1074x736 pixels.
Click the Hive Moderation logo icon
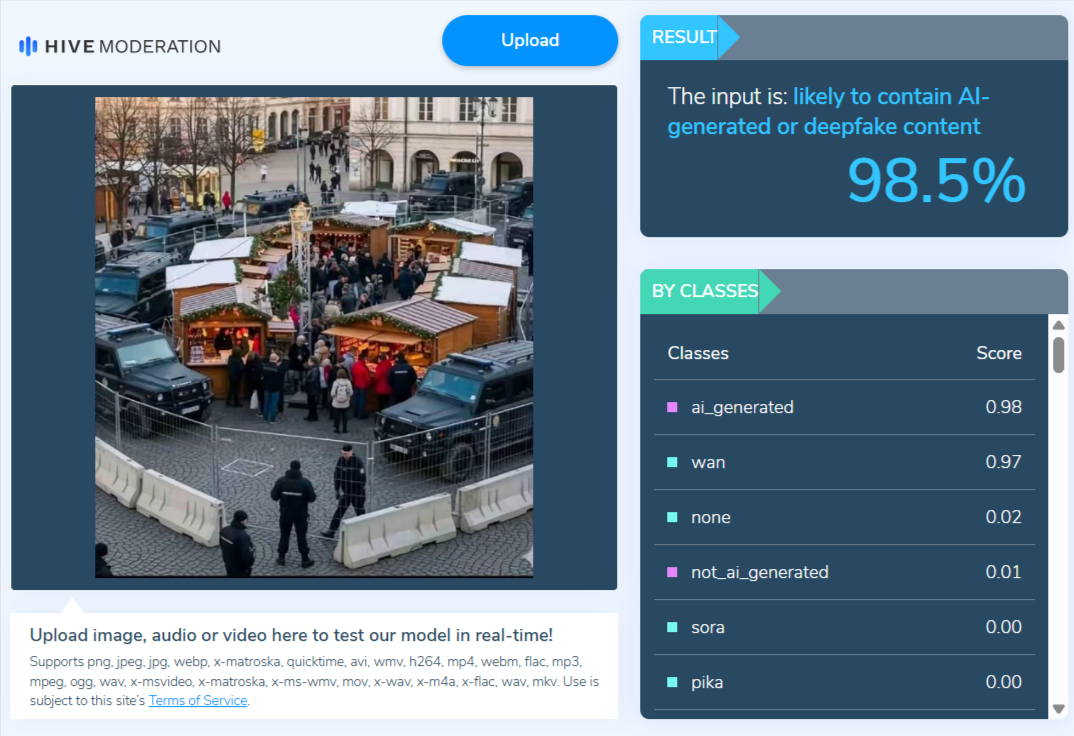[x=28, y=47]
